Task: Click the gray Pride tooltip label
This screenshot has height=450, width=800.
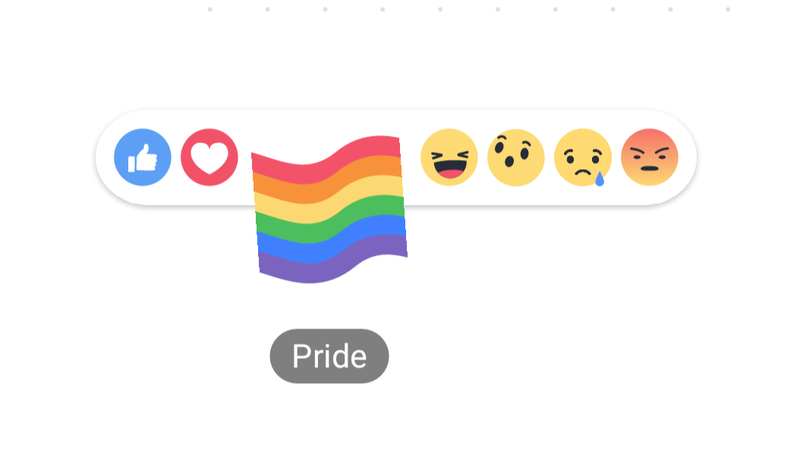Action: (x=329, y=356)
